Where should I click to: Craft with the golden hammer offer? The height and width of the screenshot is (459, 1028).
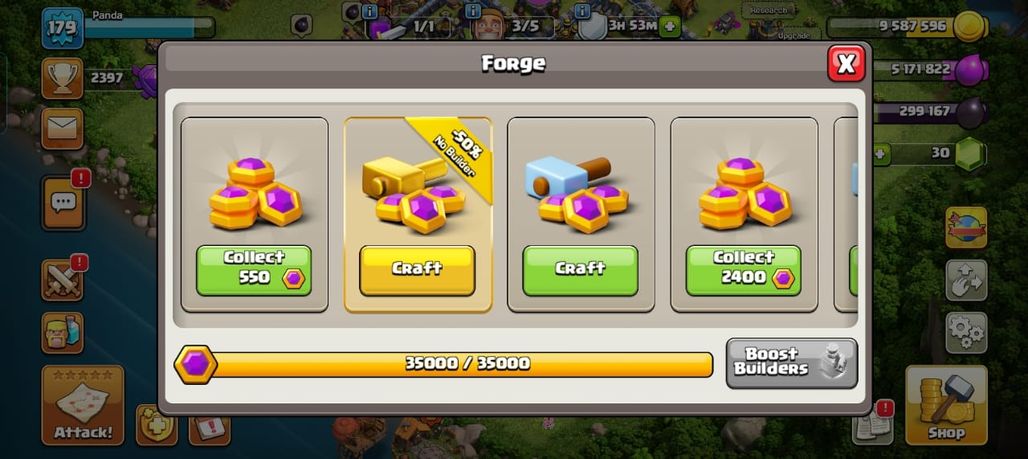point(417,270)
